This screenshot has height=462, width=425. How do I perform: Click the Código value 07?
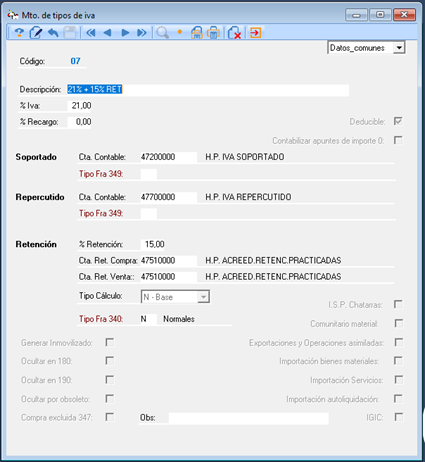coord(75,61)
